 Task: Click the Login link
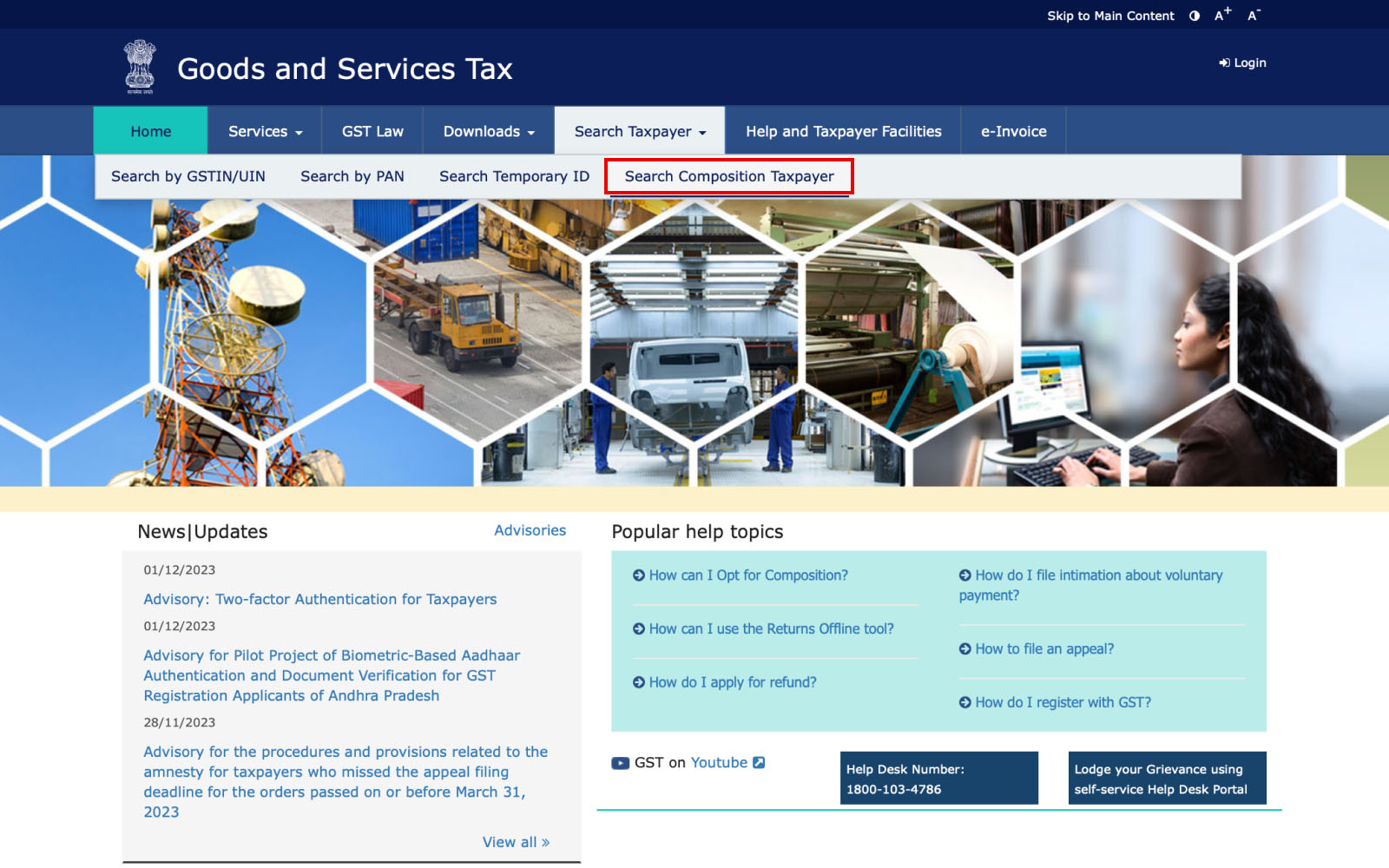1242,62
